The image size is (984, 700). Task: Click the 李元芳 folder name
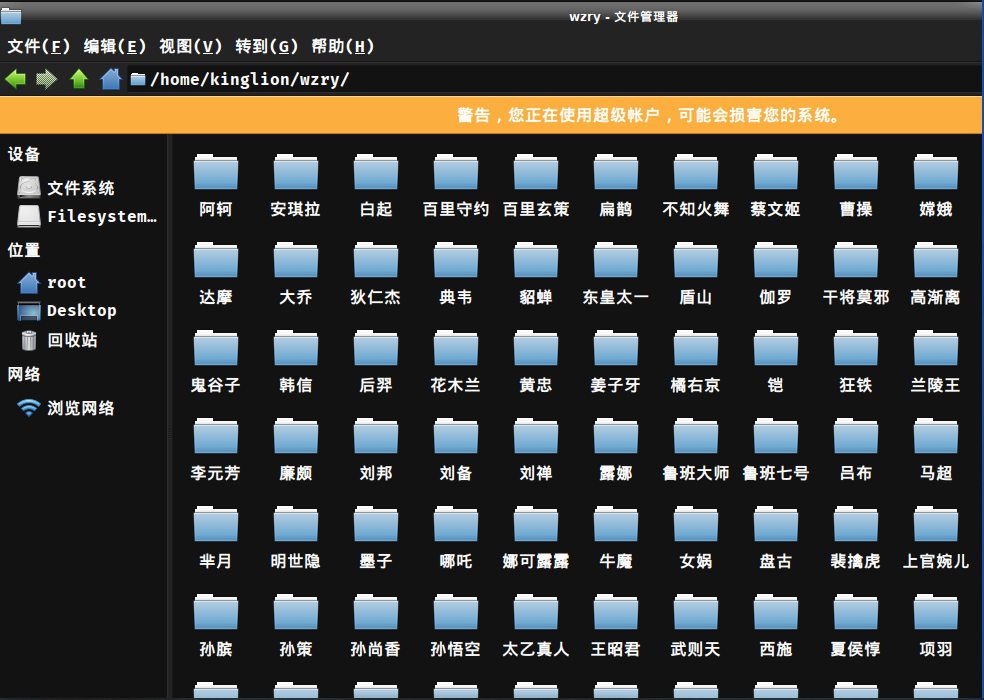click(216, 473)
